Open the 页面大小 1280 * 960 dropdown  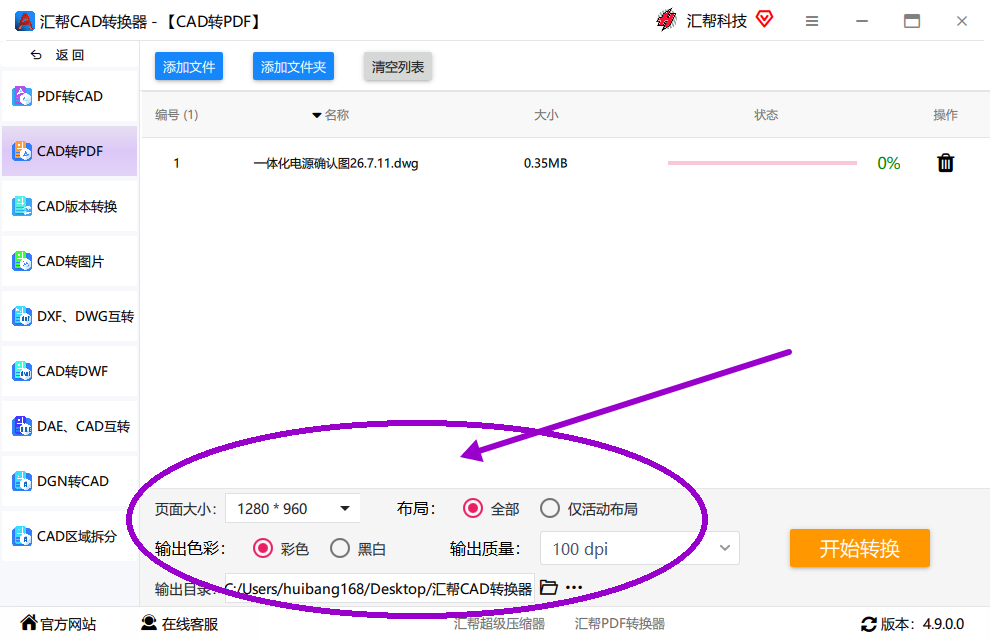point(293,508)
